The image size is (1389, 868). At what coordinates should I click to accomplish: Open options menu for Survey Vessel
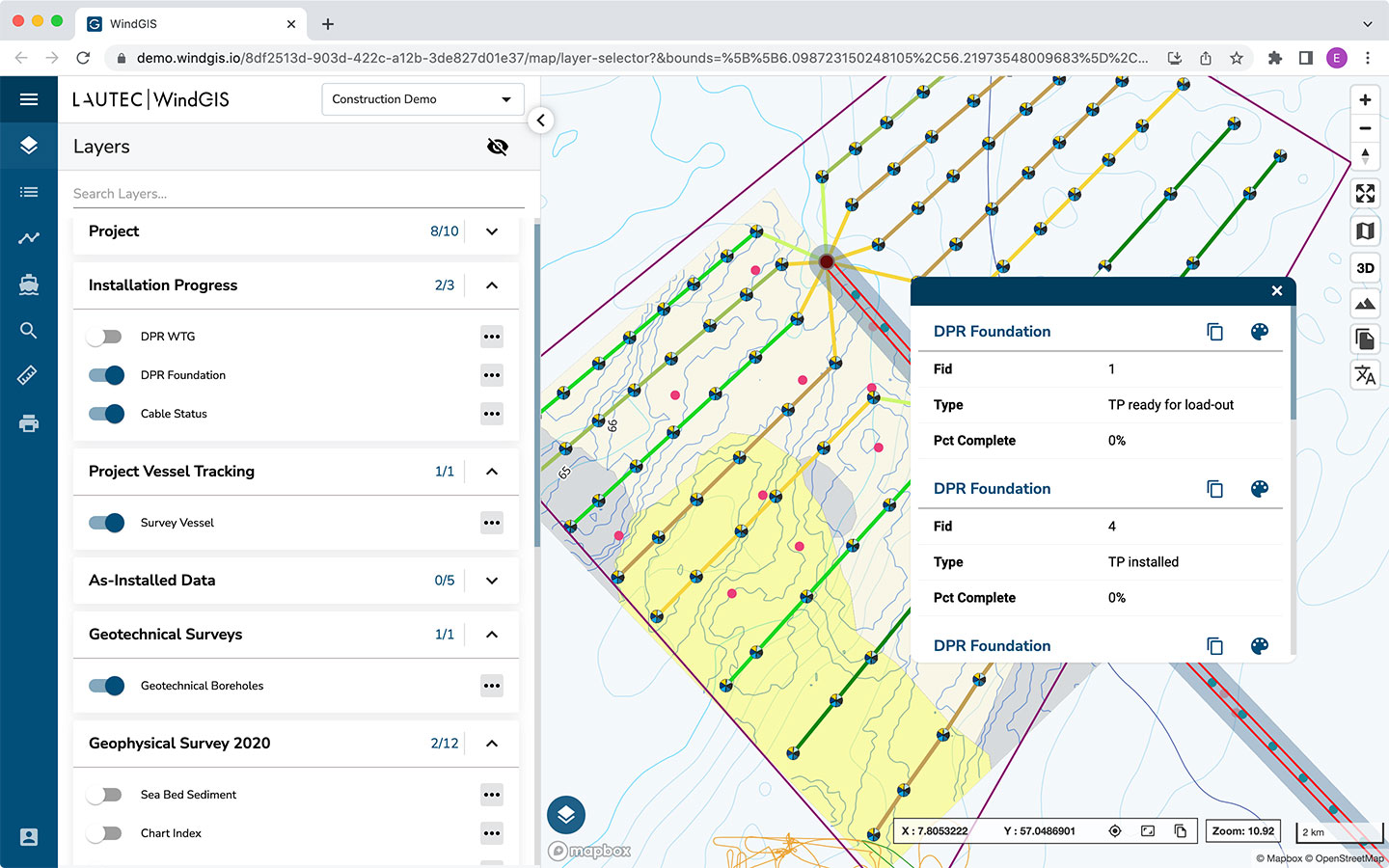[x=492, y=523]
